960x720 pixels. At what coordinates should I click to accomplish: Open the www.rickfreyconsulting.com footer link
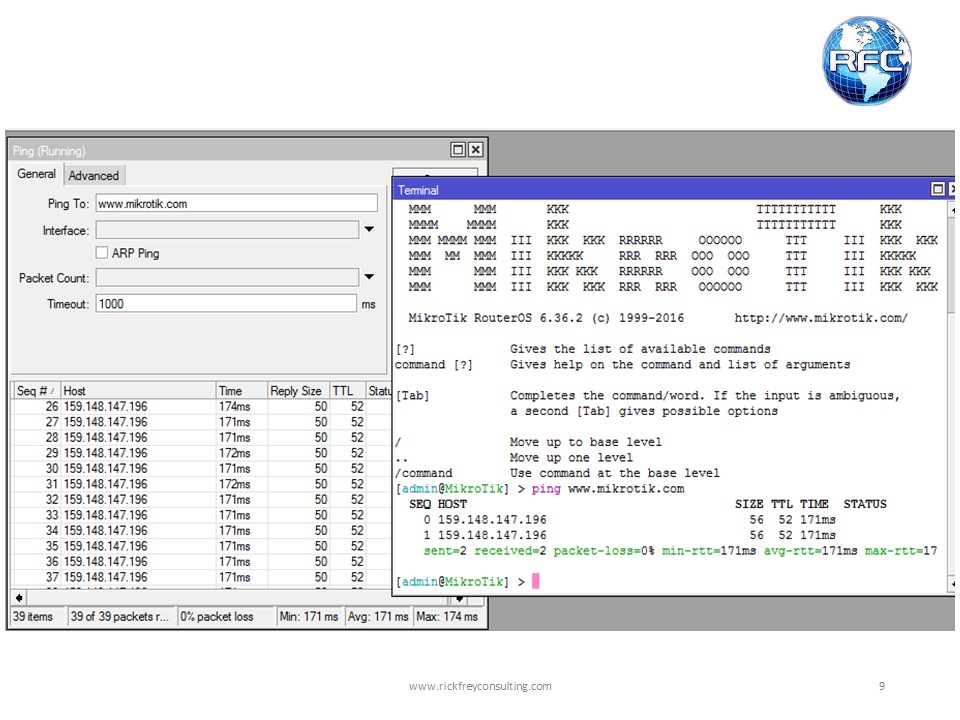click(480, 686)
